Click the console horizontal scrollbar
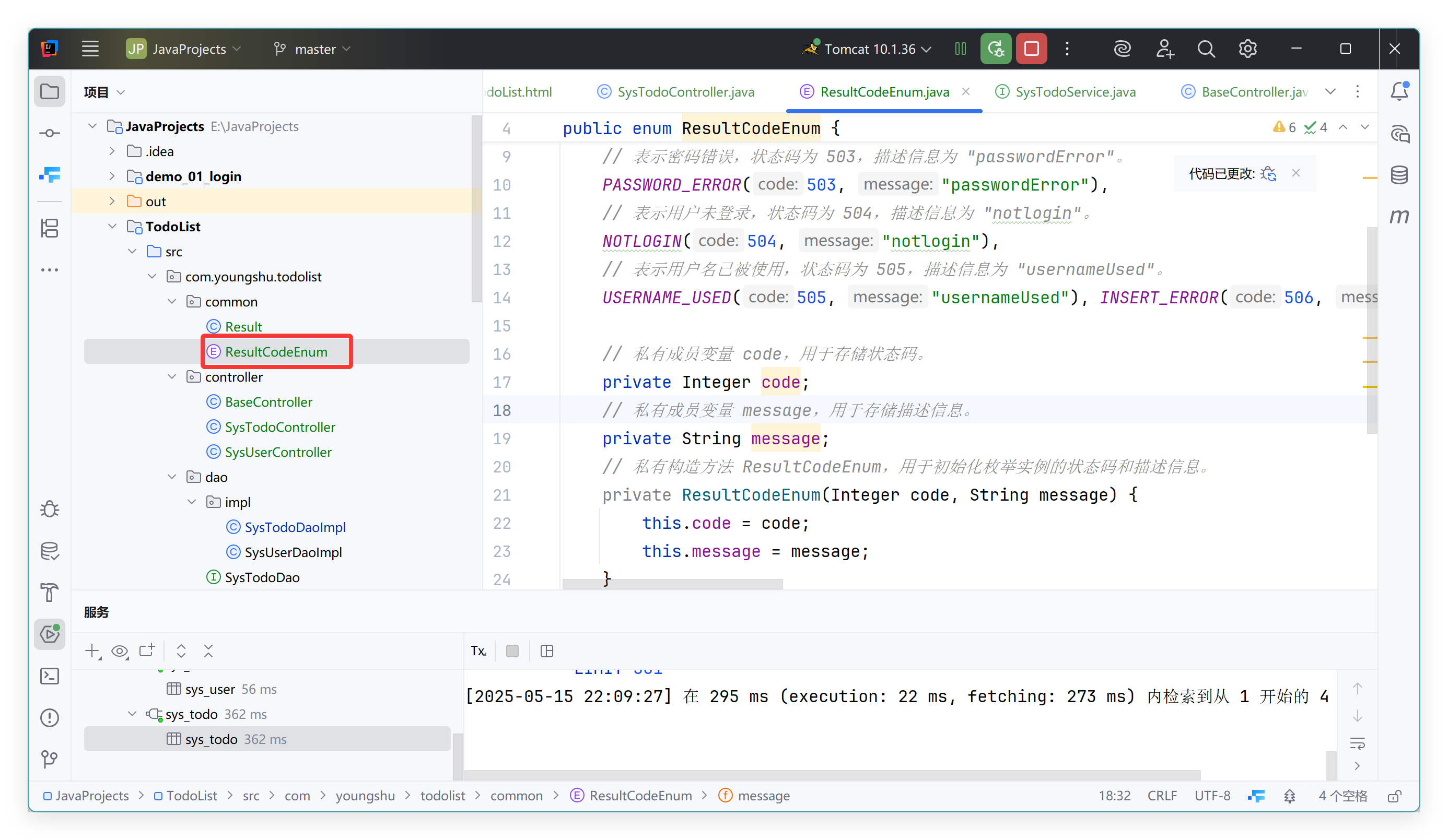1448x840 pixels. pyautogui.click(x=832, y=775)
